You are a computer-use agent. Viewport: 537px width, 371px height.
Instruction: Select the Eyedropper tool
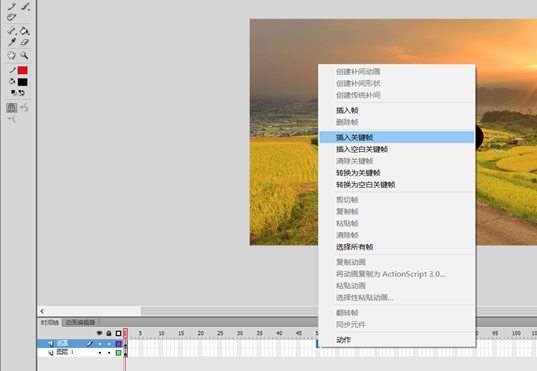[12, 42]
